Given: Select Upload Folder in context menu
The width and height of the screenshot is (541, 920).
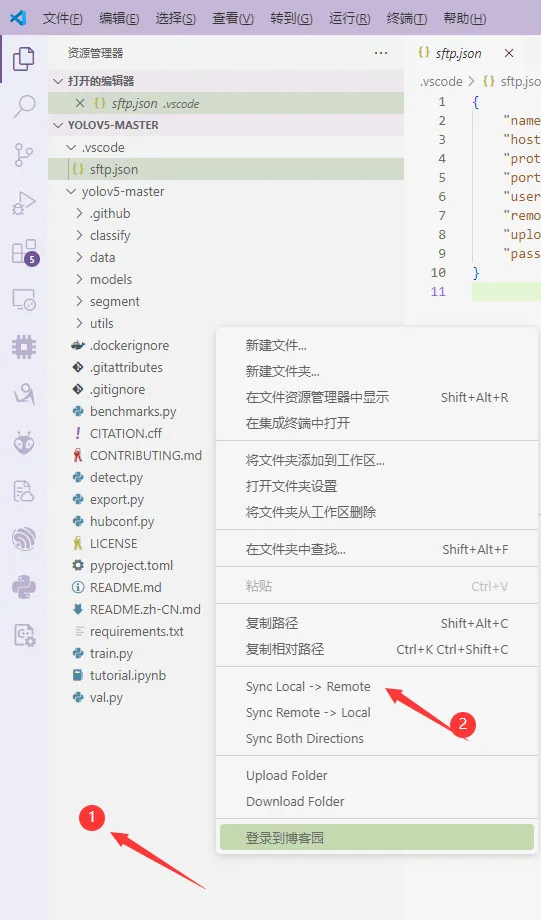Looking at the screenshot, I should pyautogui.click(x=286, y=776).
